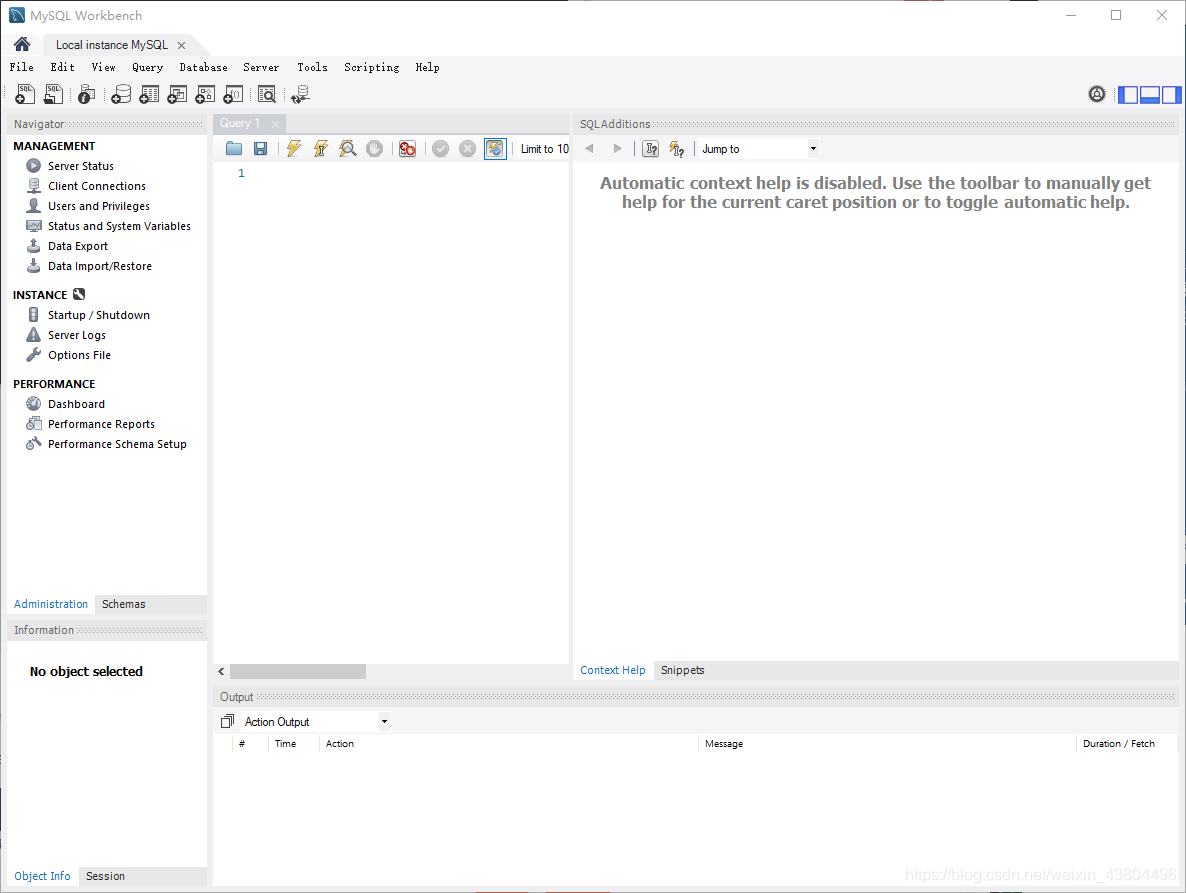The image size is (1186, 893).
Task: Open the Action Output dropdown in the Output panel
Action: point(384,721)
